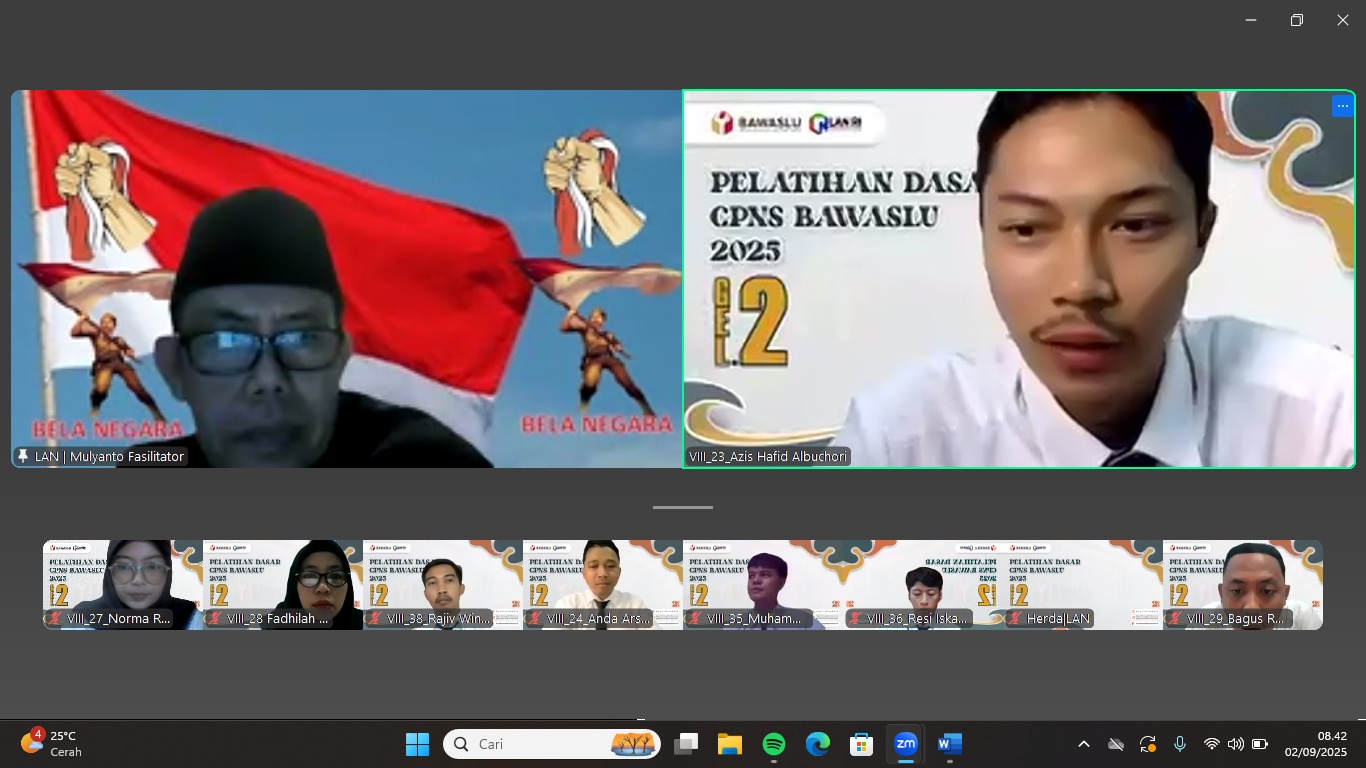Click the Task View button
This screenshot has height=768, width=1366.
(x=685, y=744)
